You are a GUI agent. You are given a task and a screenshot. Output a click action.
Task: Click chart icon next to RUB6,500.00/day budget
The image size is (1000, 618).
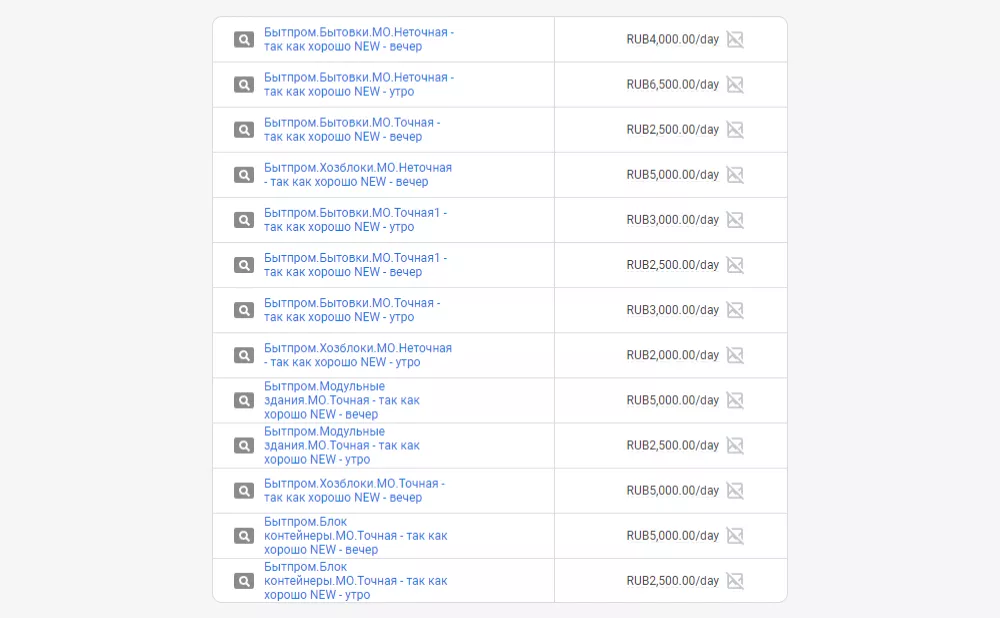pos(735,85)
